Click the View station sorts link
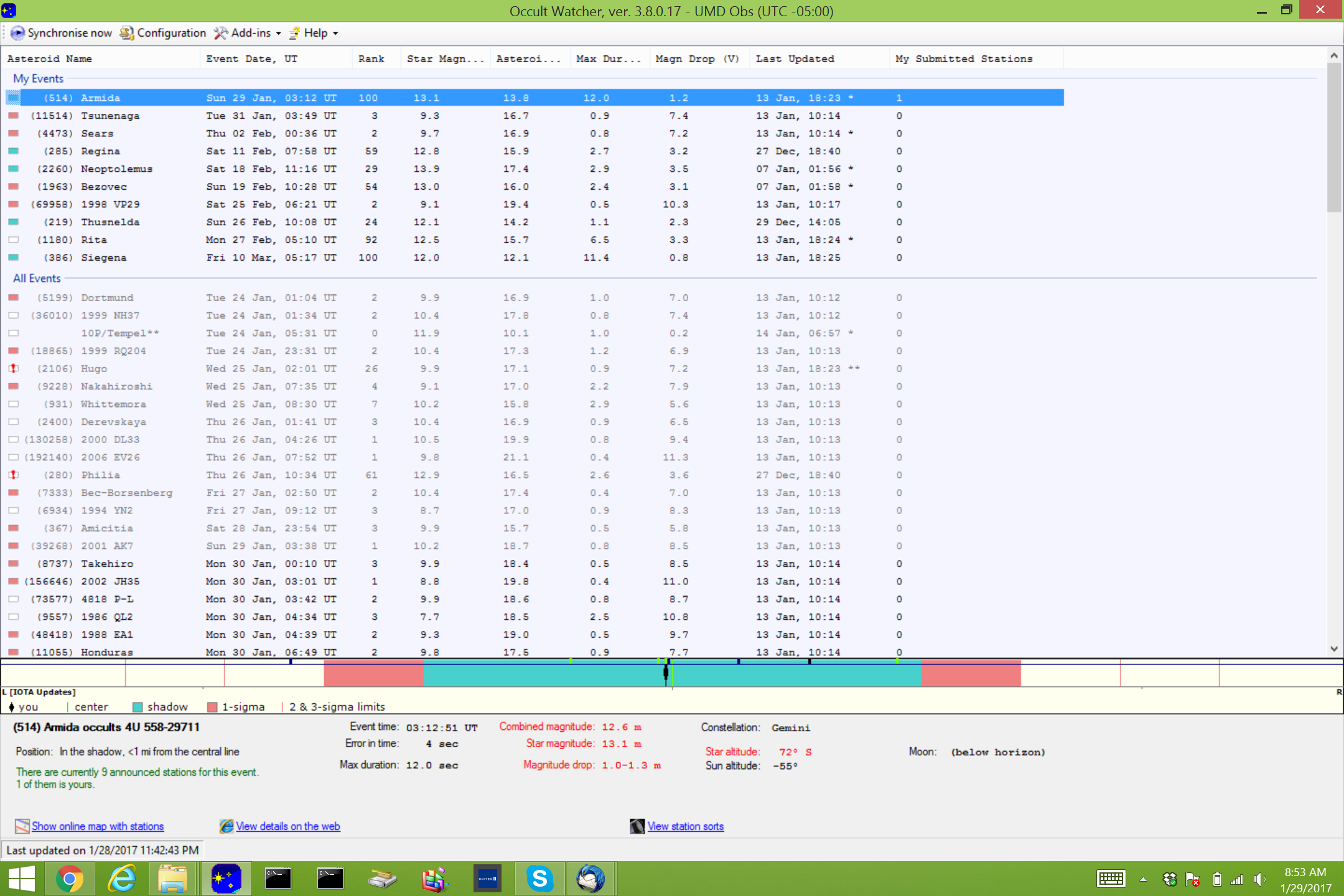 coord(686,826)
